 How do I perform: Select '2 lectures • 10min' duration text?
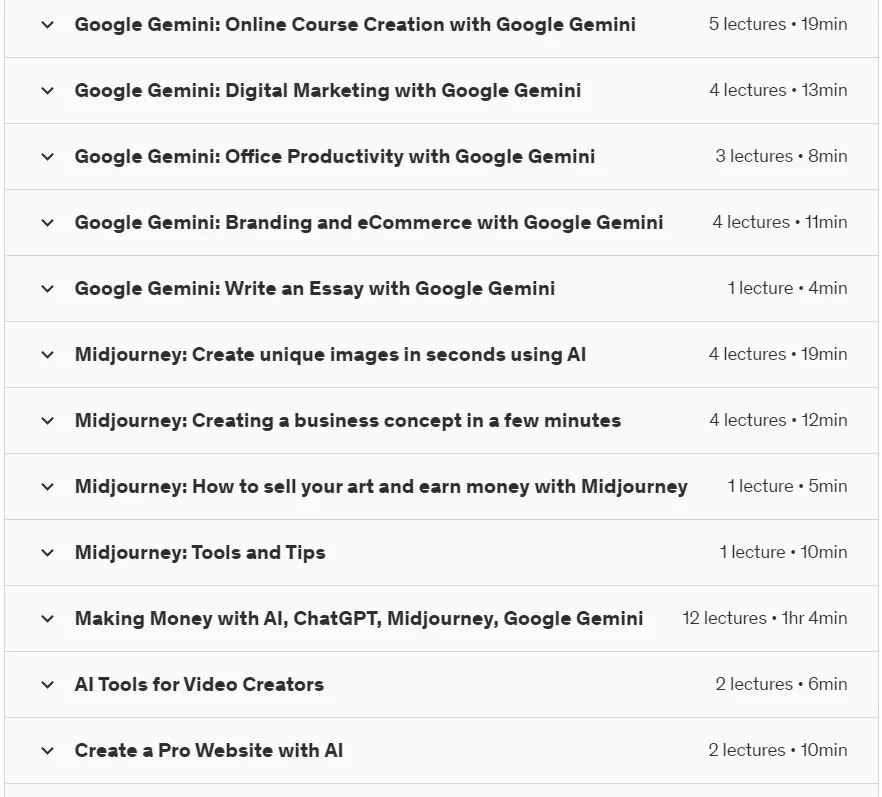[x=778, y=750]
